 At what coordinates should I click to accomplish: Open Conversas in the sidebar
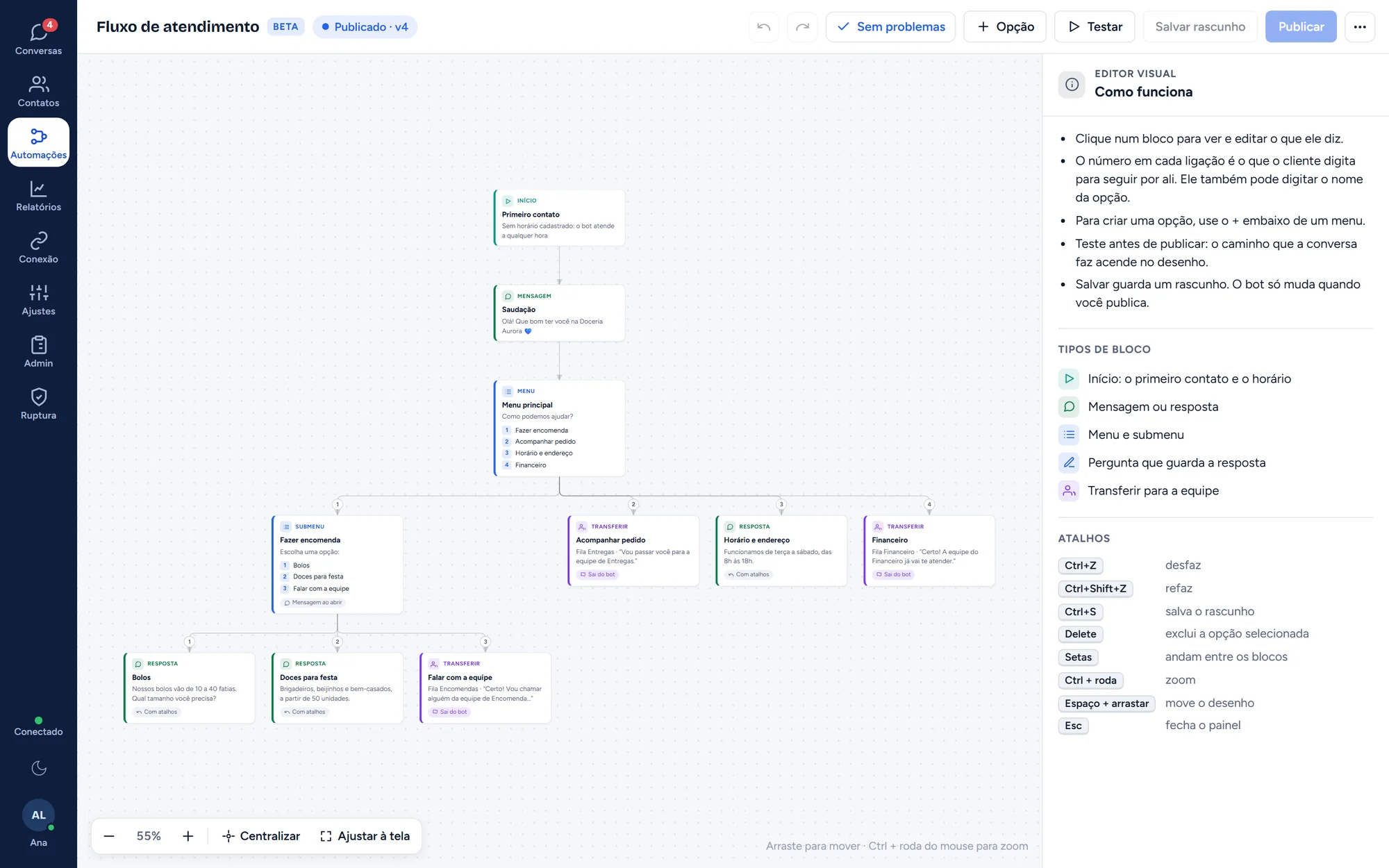pyautogui.click(x=38, y=38)
